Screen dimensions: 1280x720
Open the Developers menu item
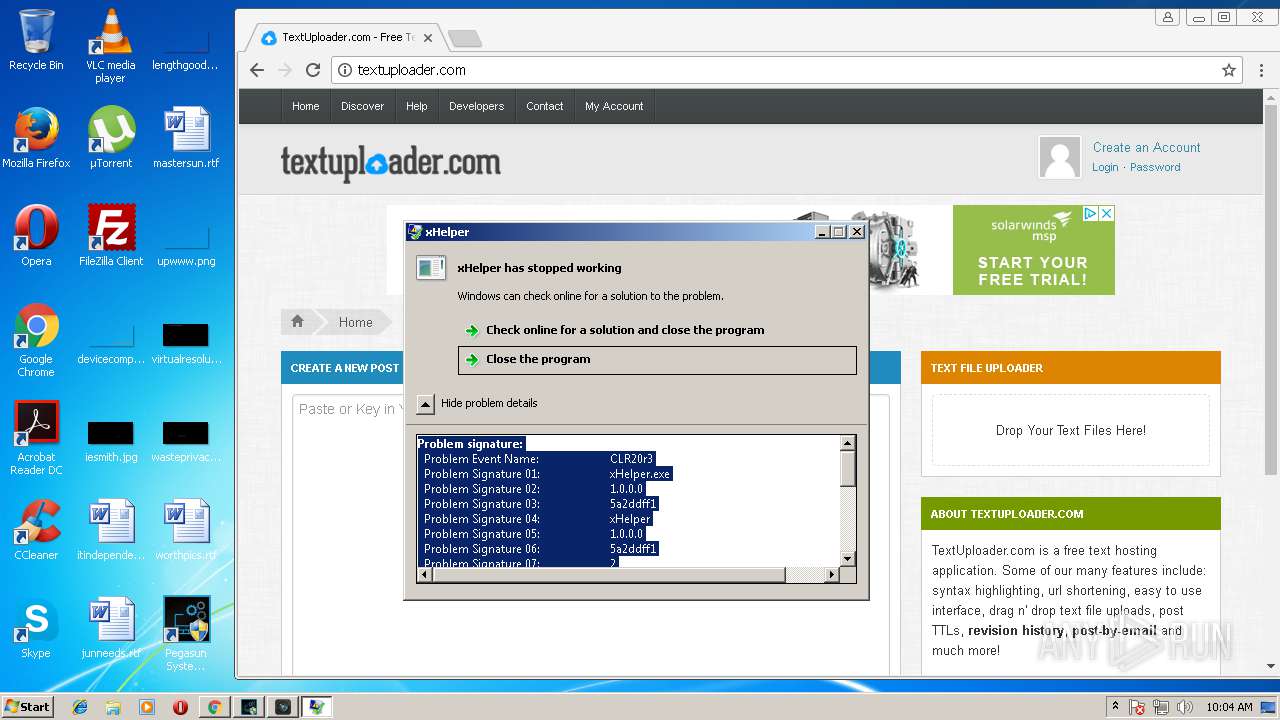476,106
